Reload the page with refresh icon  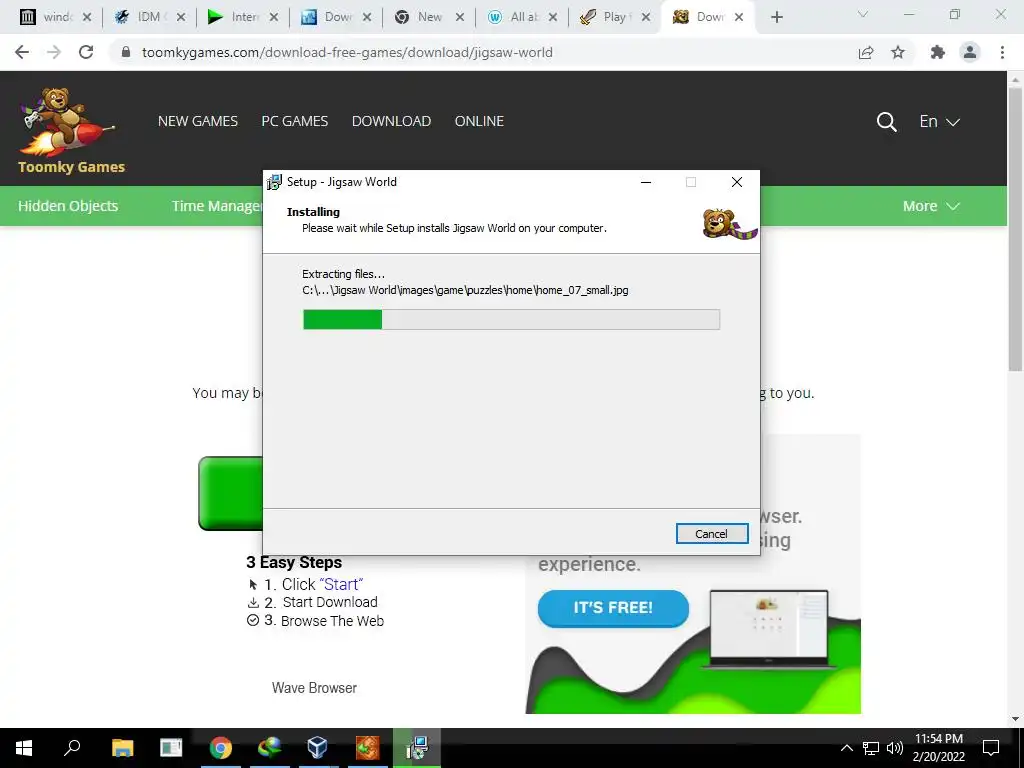(x=86, y=52)
